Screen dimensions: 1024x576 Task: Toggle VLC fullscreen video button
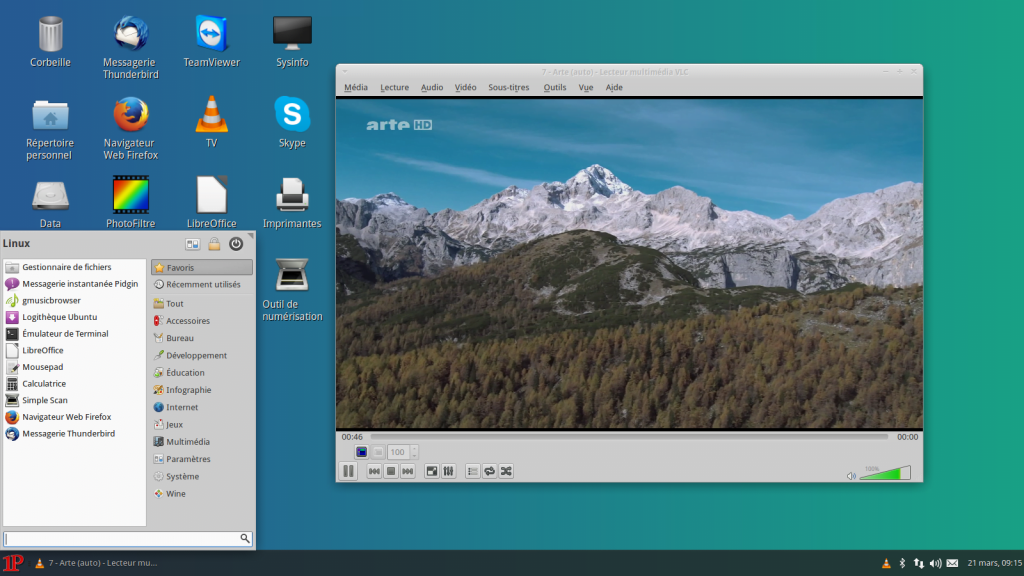(x=432, y=471)
